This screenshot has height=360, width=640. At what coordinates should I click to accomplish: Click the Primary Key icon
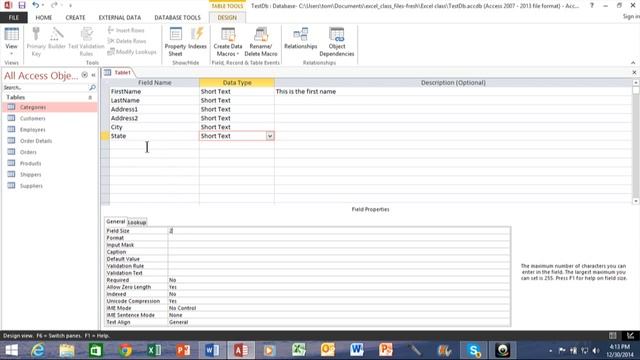pos(36,42)
